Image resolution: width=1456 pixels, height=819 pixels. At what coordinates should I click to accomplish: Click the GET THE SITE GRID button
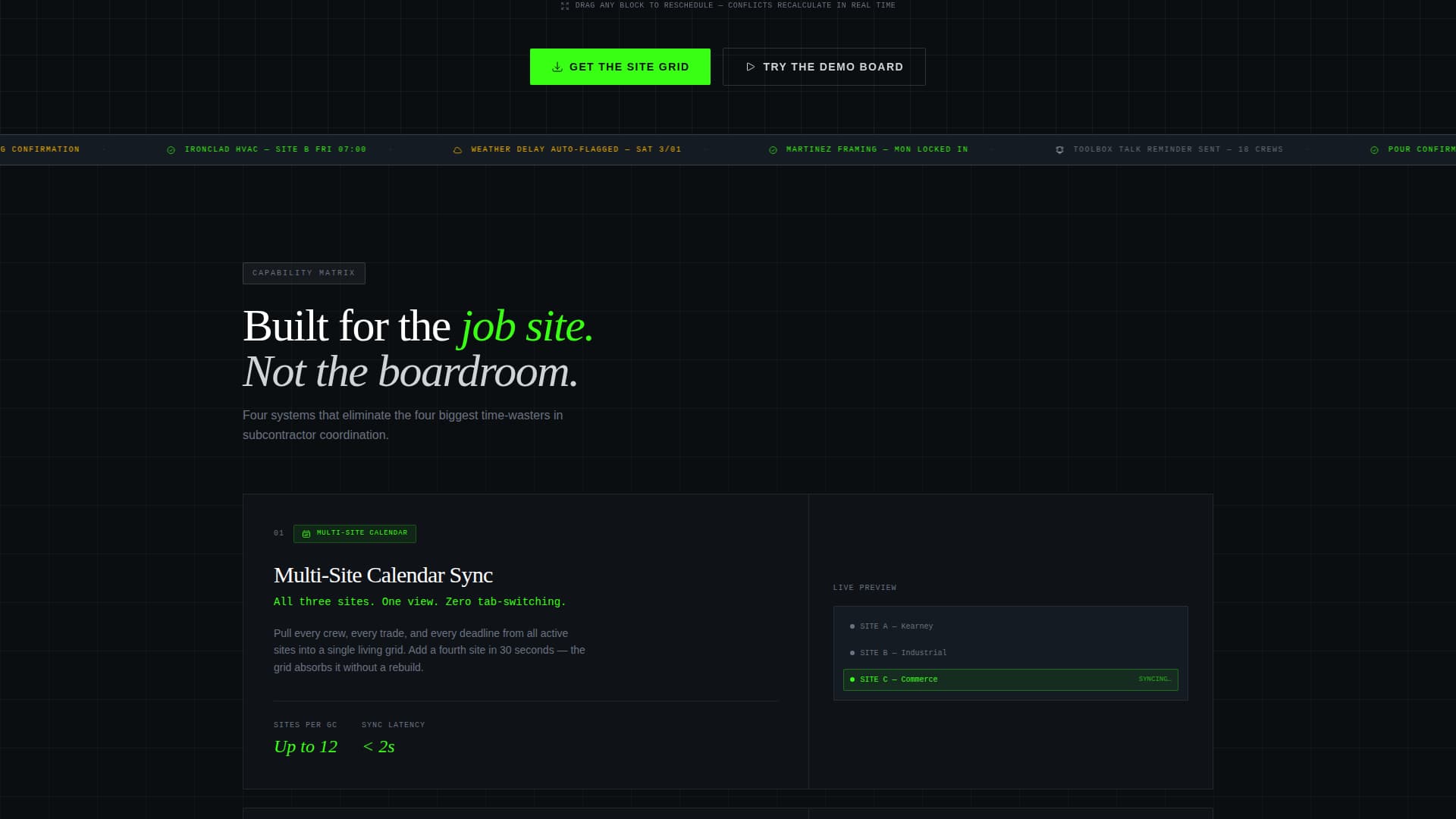tap(620, 67)
